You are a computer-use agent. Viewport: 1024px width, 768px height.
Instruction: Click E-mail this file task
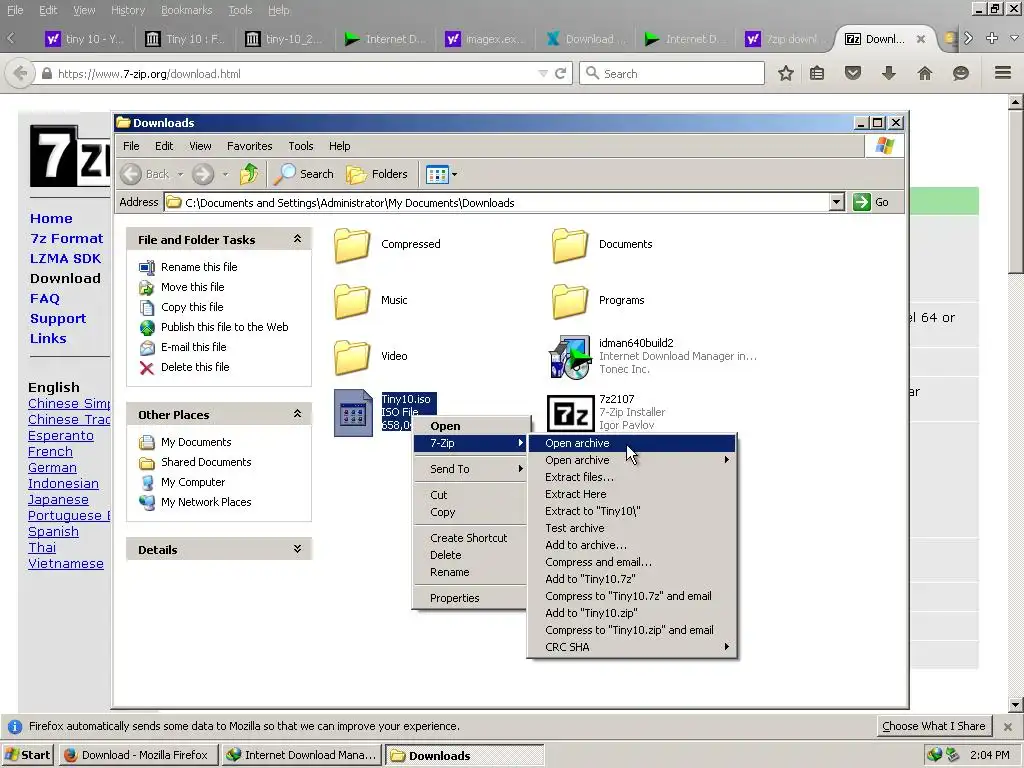tap(194, 347)
